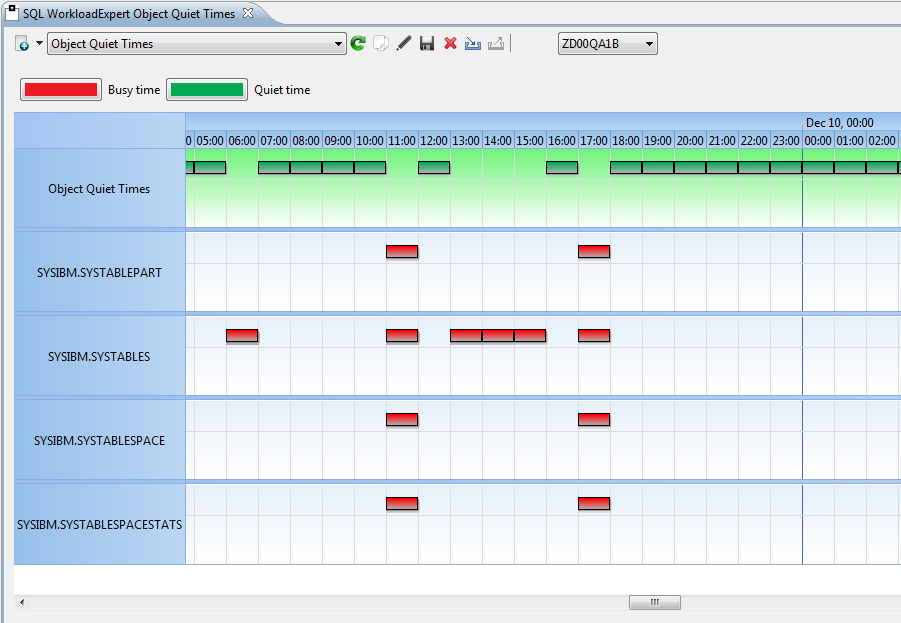This screenshot has width=901, height=623.
Task: Click the red X delete icon
Action: pyautogui.click(x=450, y=44)
